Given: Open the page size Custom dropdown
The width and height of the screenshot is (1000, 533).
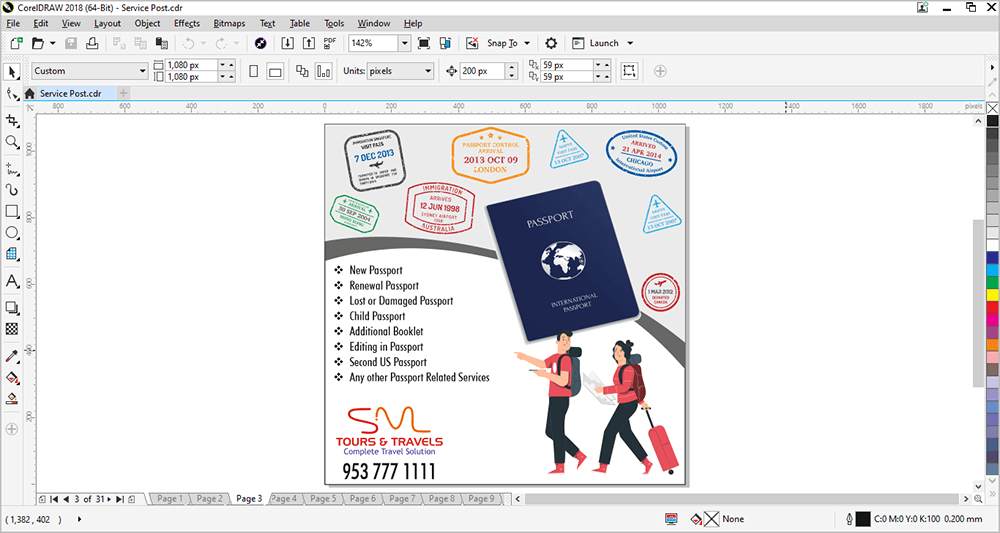Looking at the screenshot, I should [143, 71].
